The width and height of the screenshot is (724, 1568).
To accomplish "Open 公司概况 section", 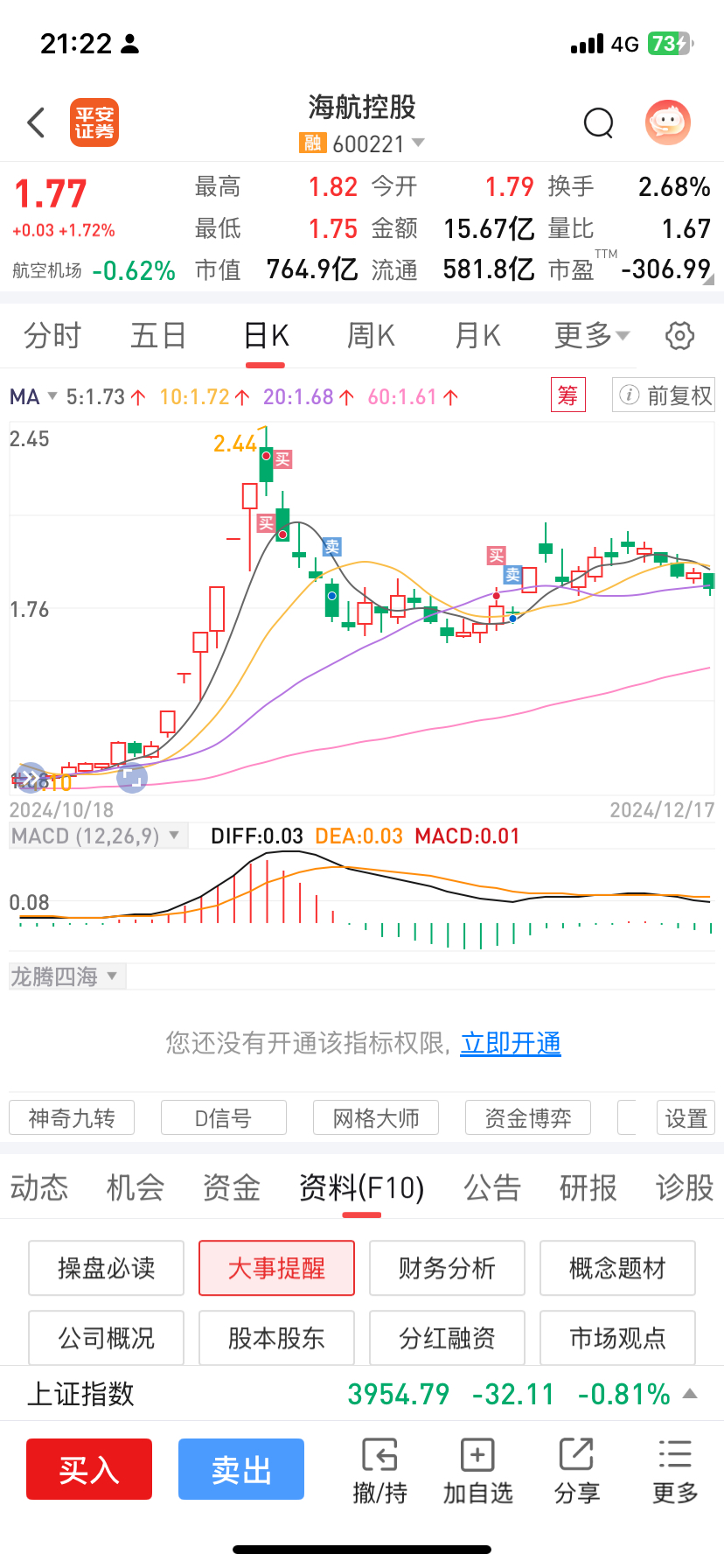I will point(106,1338).
